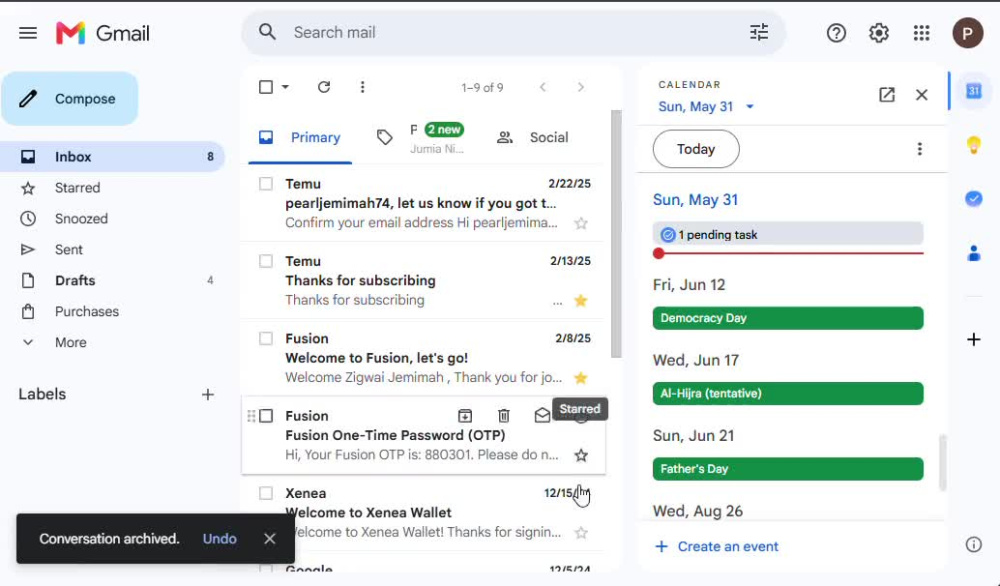Refresh the inbox
The width and height of the screenshot is (1000, 586).
(x=324, y=87)
